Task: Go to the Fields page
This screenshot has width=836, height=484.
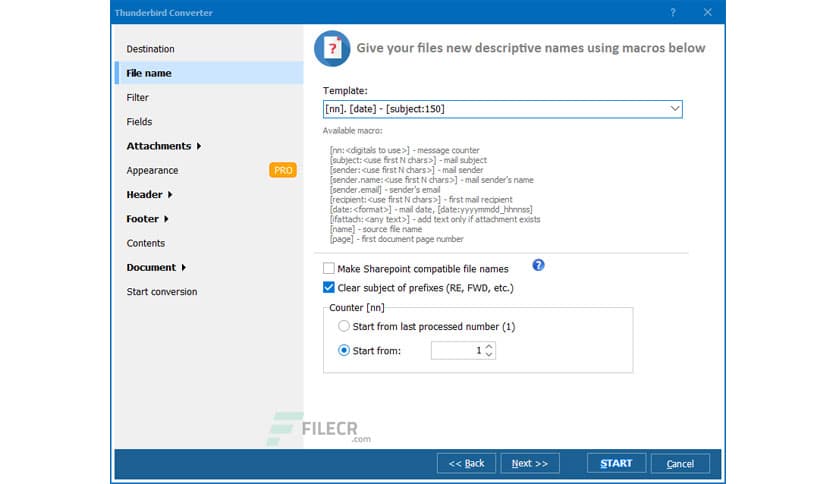Action: click(139, 122)
